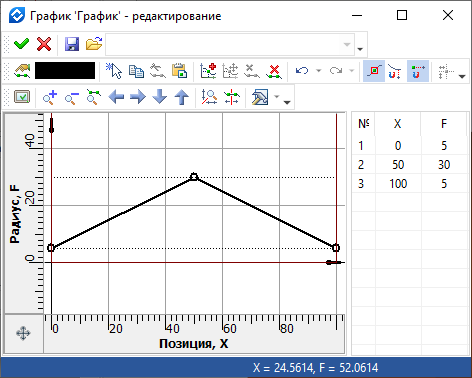Image resolution: width=472 pixels, height=378 pixels.
Task: Copy selected points with the copy icon
Action: [x=136, y=71]
